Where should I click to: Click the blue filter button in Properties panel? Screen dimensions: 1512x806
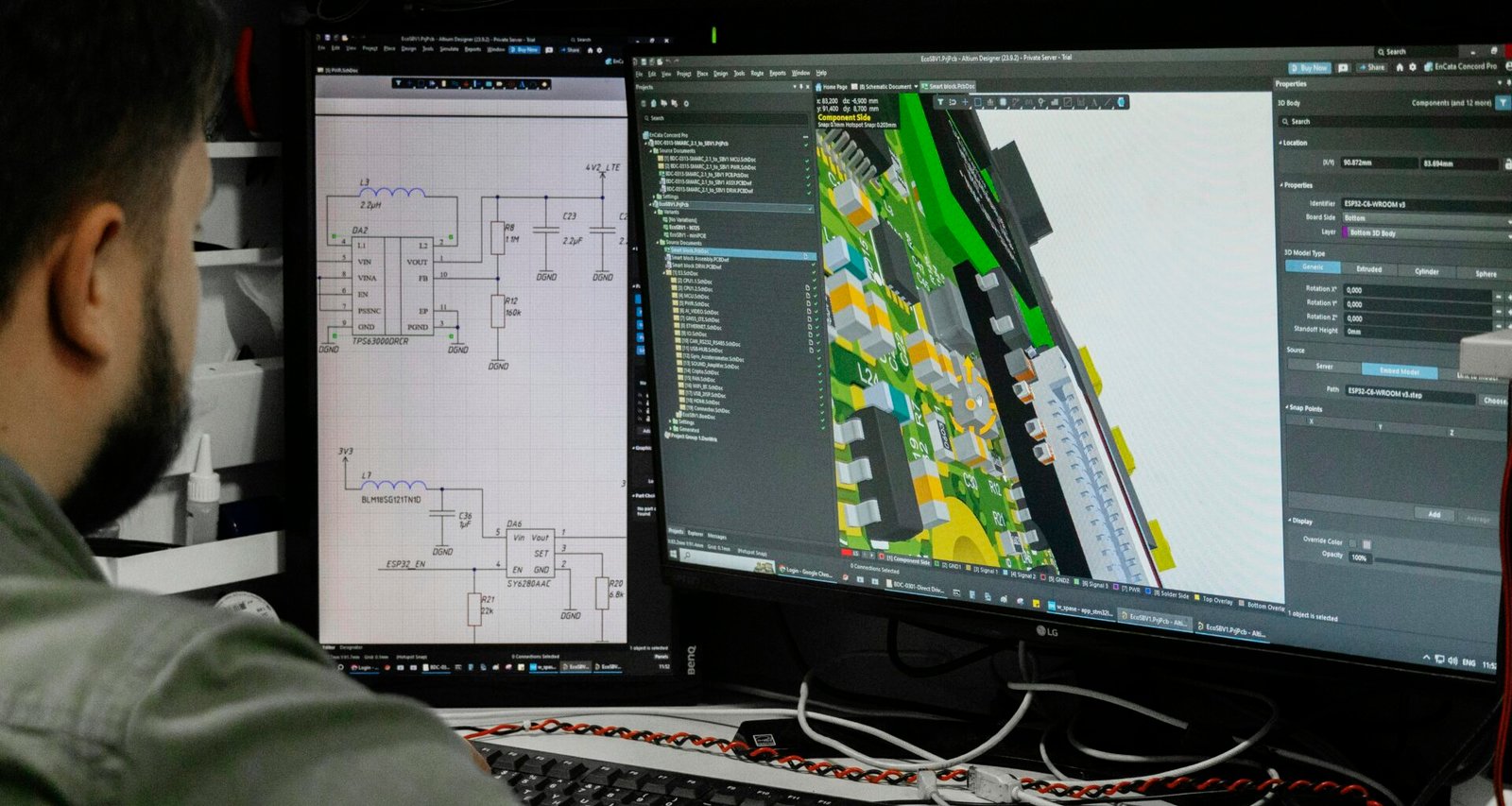1502,102
